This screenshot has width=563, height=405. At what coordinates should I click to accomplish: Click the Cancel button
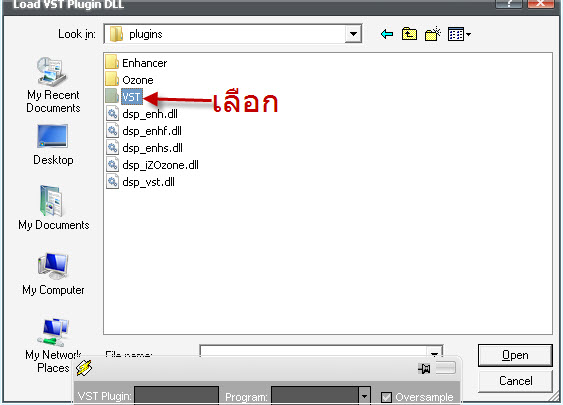point(516,381)
